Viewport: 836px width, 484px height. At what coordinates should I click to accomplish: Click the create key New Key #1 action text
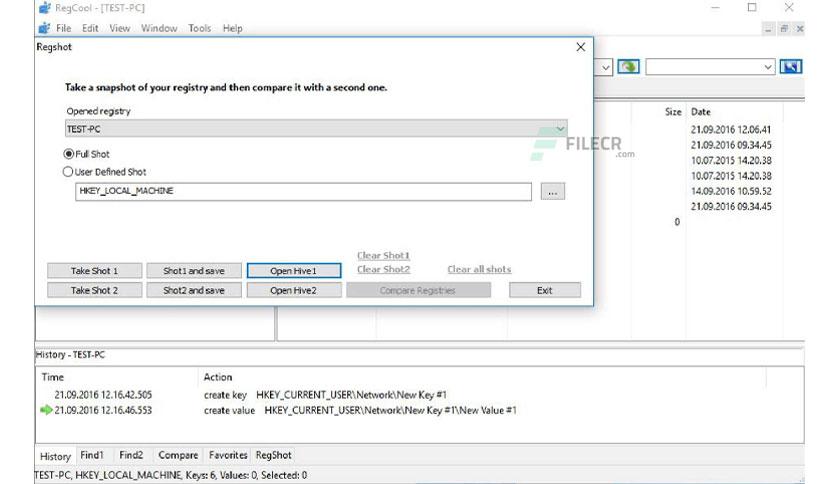325,395
